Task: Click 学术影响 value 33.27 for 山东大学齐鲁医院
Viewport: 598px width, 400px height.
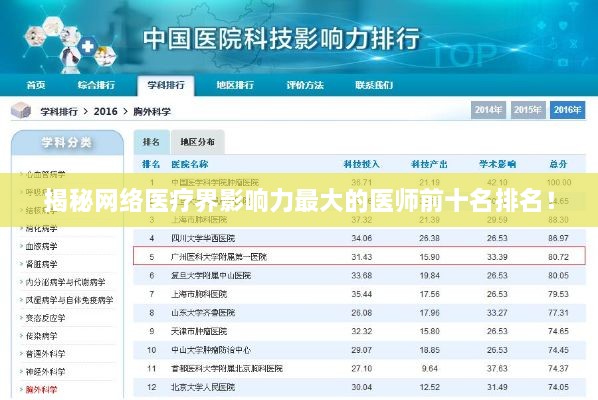Action: click(497, 313)
